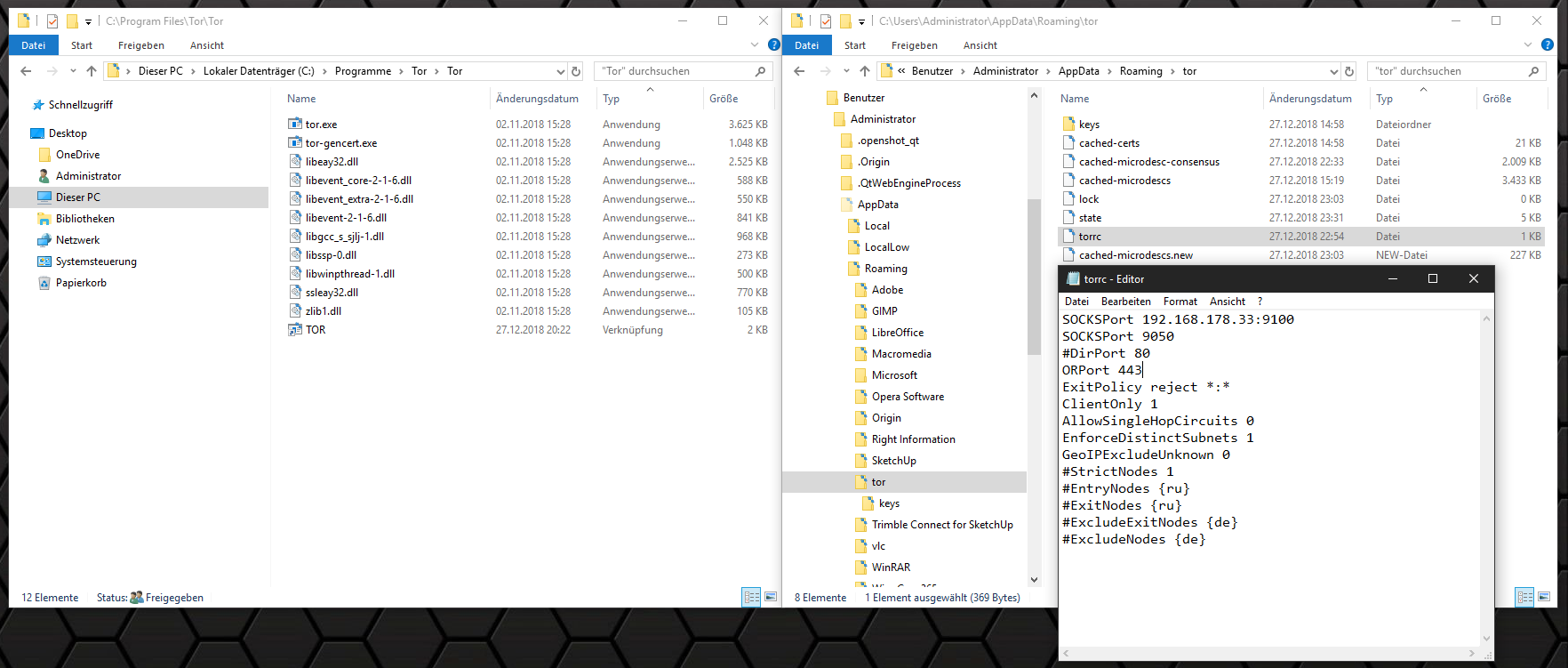Sort left file list by Änderungsdatum

point(543,99)
